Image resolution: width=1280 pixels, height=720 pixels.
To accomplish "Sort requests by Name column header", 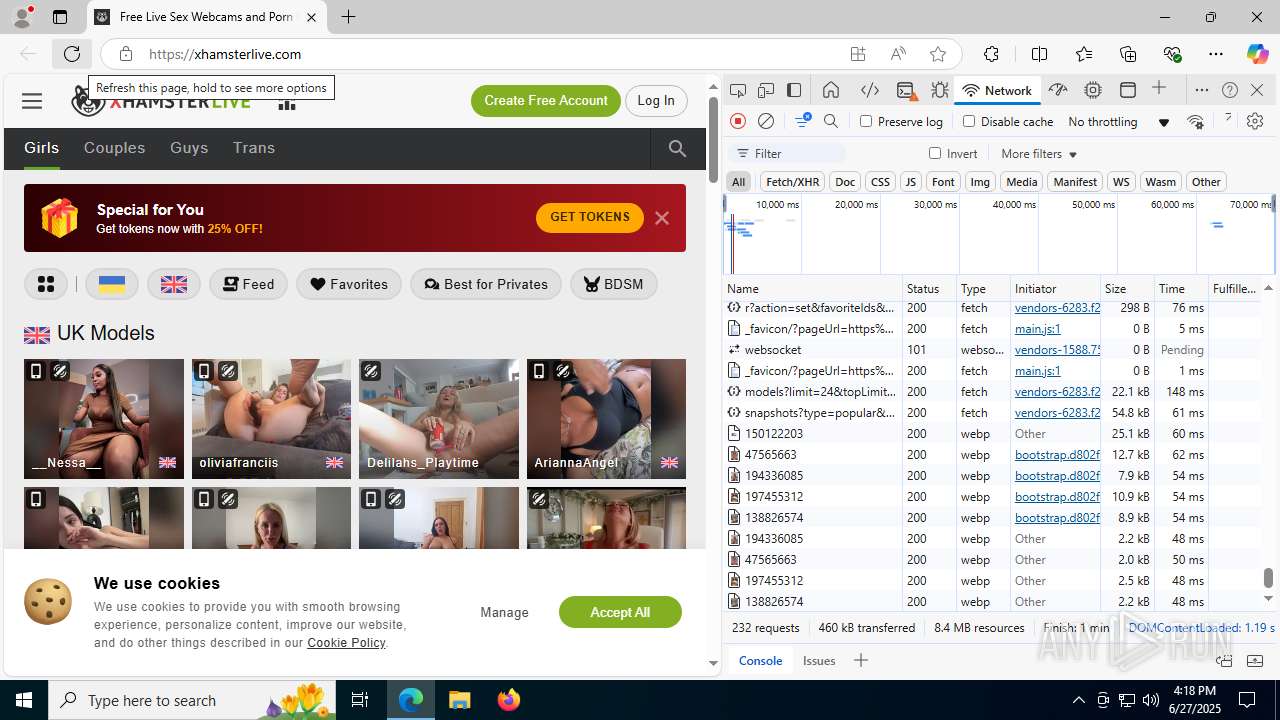I will [812, 288].
